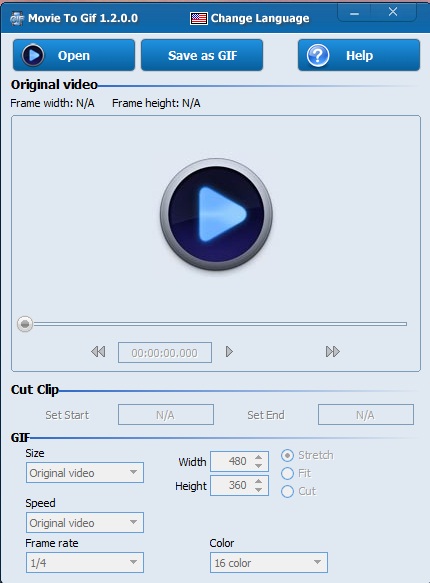Click the Save as GIF button
The width and height of the screenshot is (430, 583).
tap(202, 55)
